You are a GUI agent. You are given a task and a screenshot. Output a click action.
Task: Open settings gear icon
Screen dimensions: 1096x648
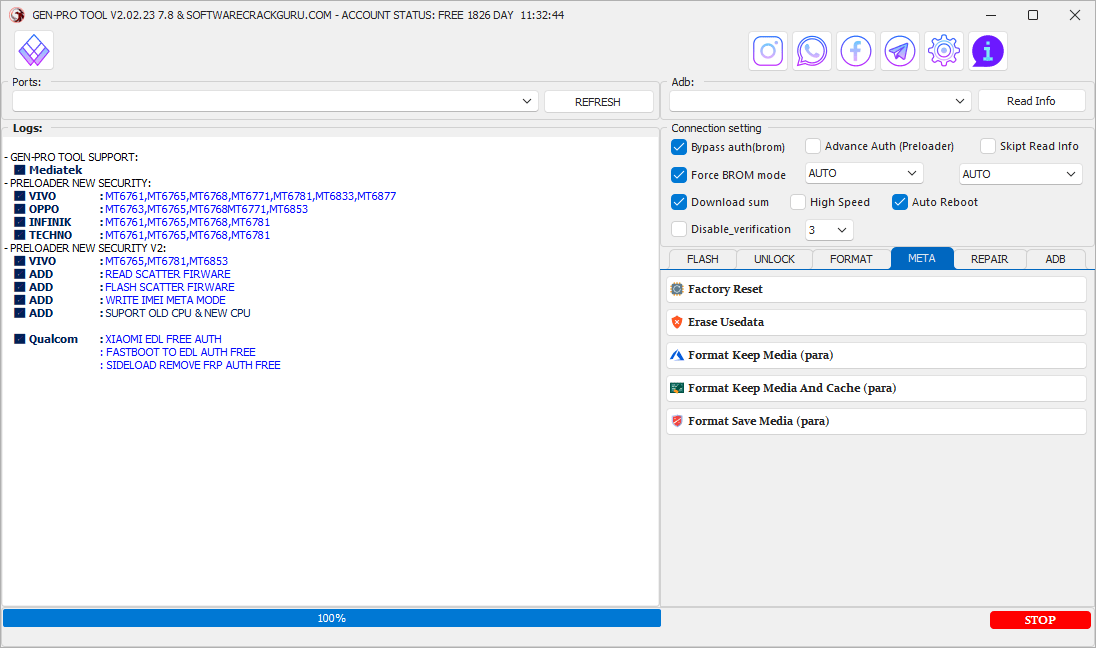[944, 51]
